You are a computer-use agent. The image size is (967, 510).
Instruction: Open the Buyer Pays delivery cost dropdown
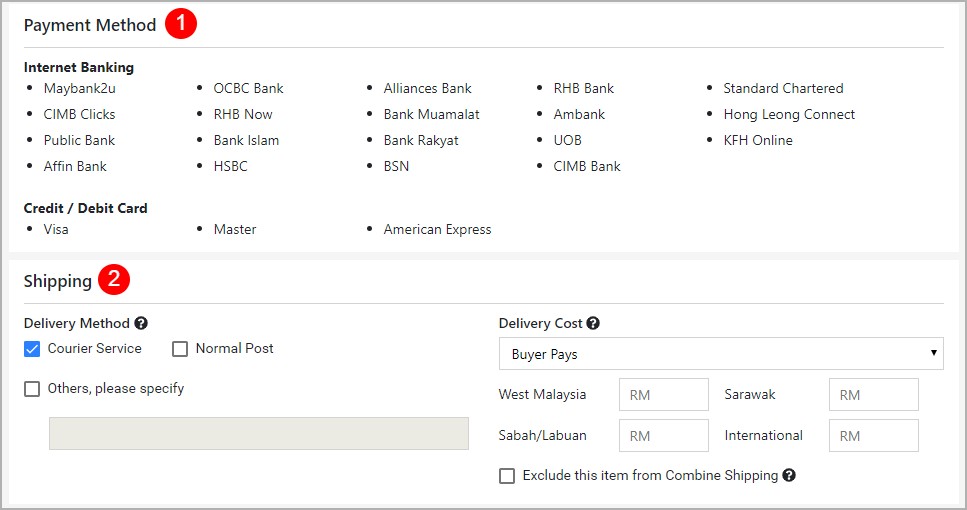[x=721, y=353]
